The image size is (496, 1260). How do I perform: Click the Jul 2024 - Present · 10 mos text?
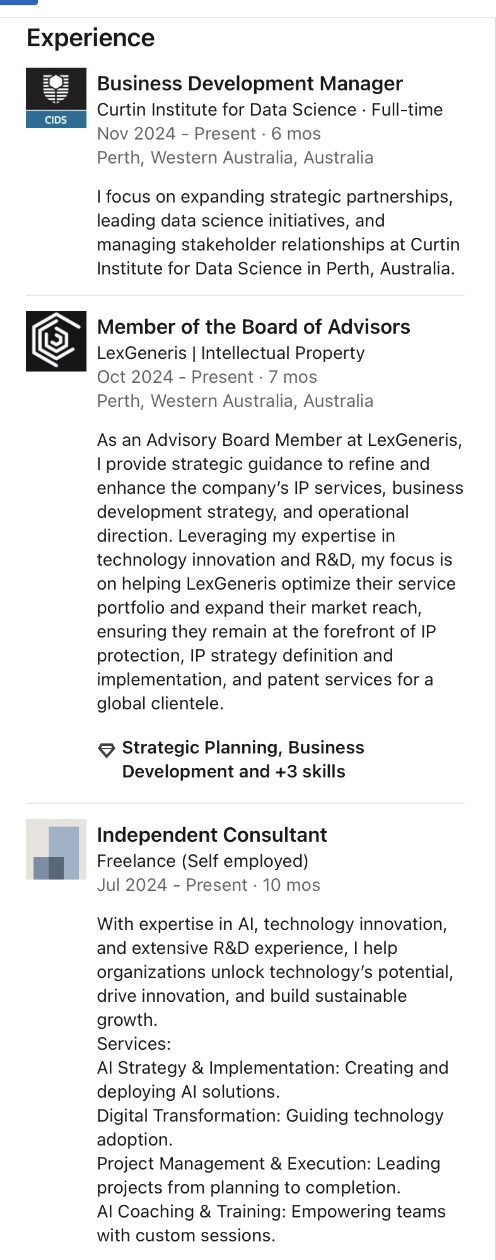(209, 885)
